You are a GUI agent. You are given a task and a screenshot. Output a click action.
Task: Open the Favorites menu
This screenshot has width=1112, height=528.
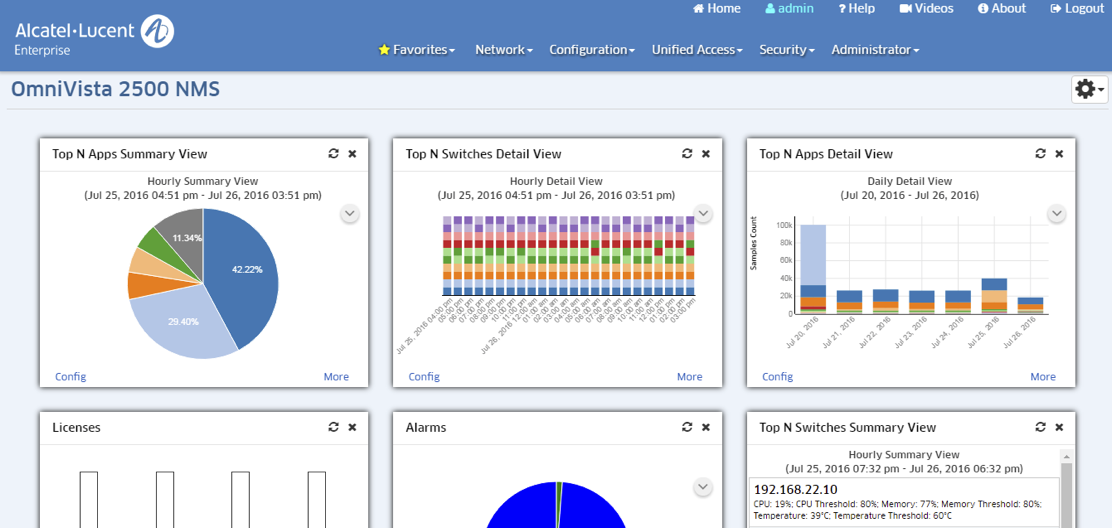click(x=417, y=50)
